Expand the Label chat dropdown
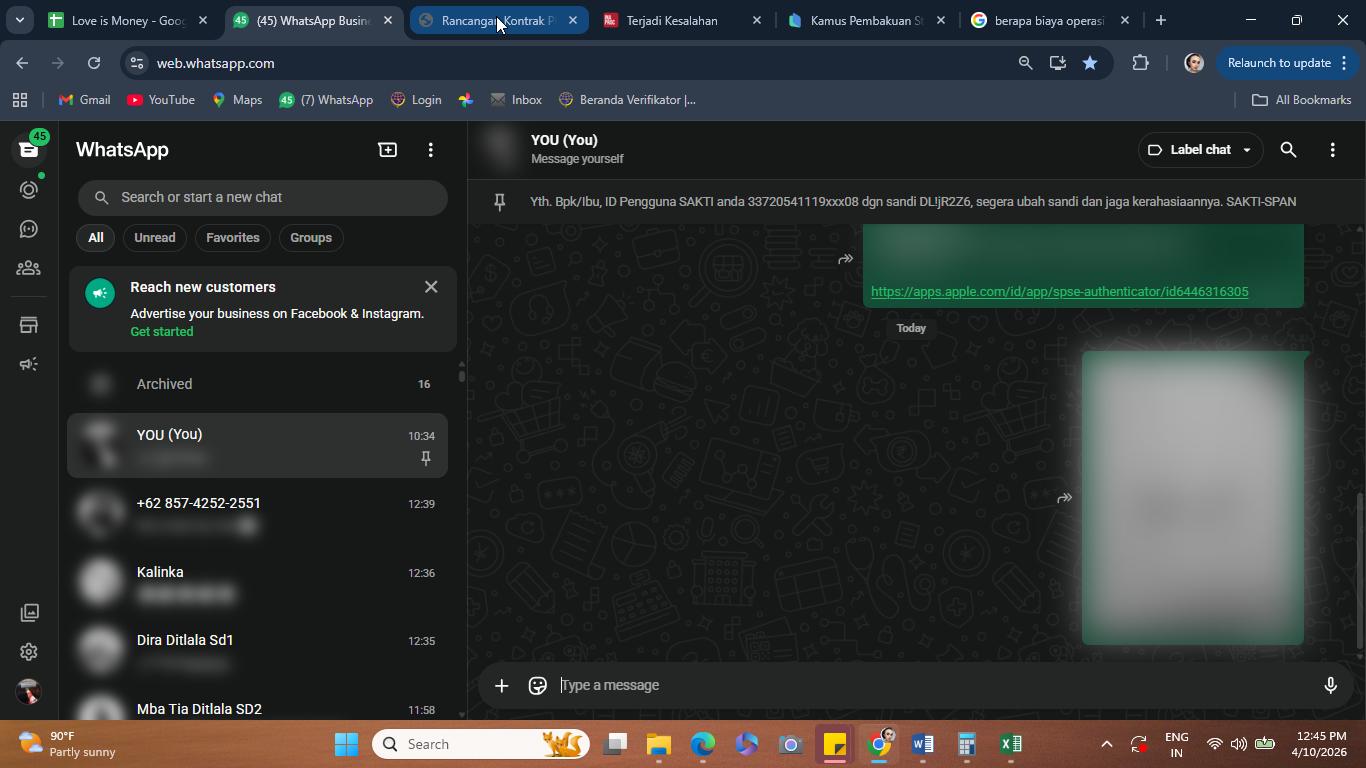This screenshot has height=768, width=1366. tap(1200, 150)
